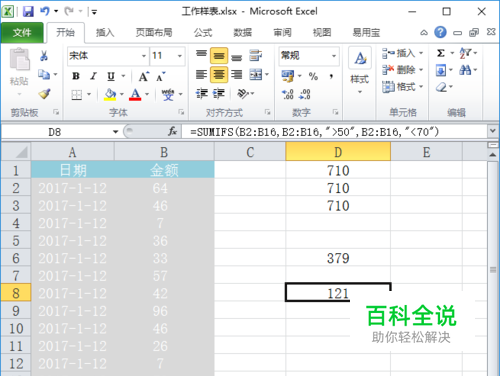Select cell D6 containing 379
The height and width of the screenshot is (376, 500).
[x=338, y=258]
